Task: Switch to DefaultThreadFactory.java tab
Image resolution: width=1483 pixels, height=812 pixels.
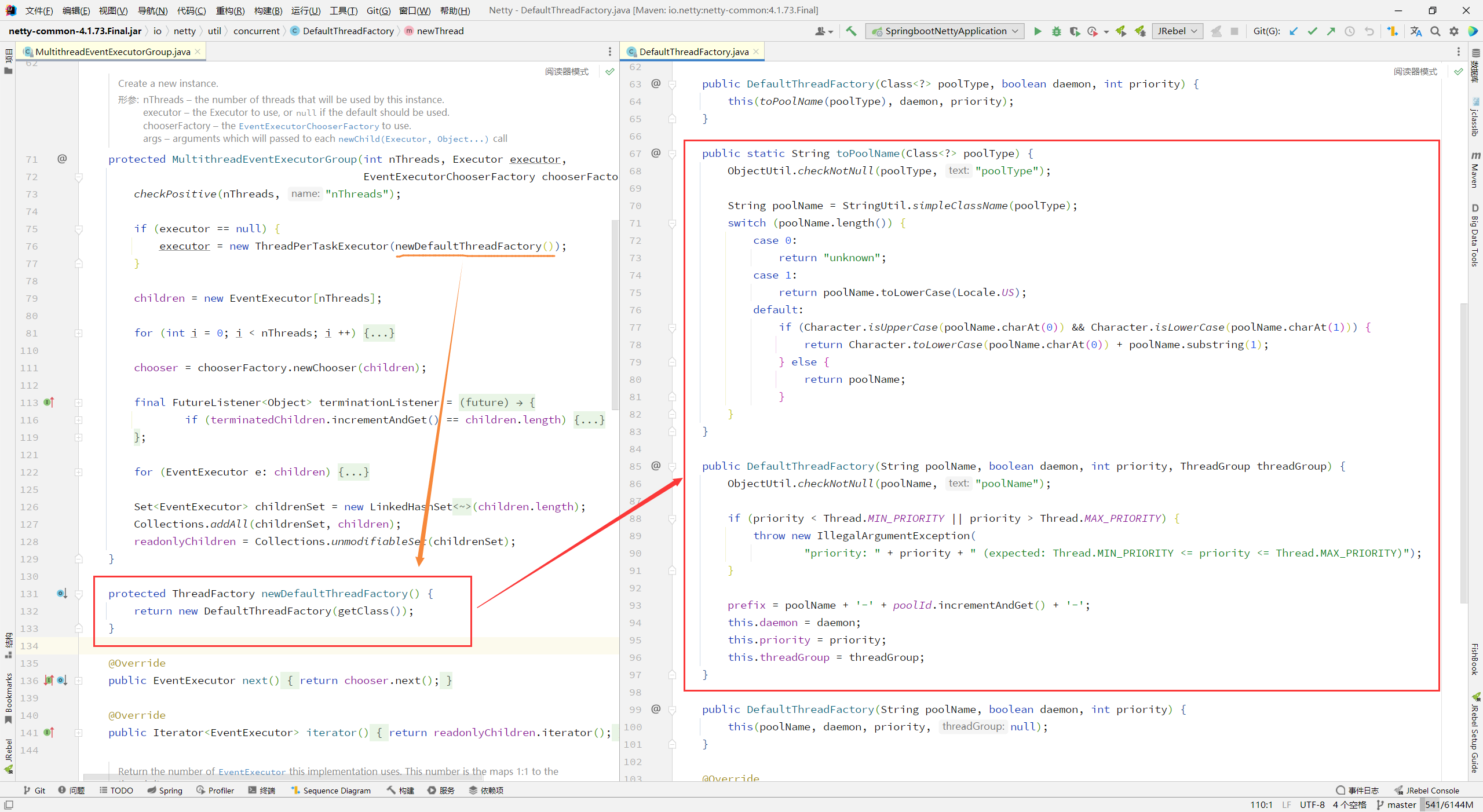Action: [x=693, y=52]
